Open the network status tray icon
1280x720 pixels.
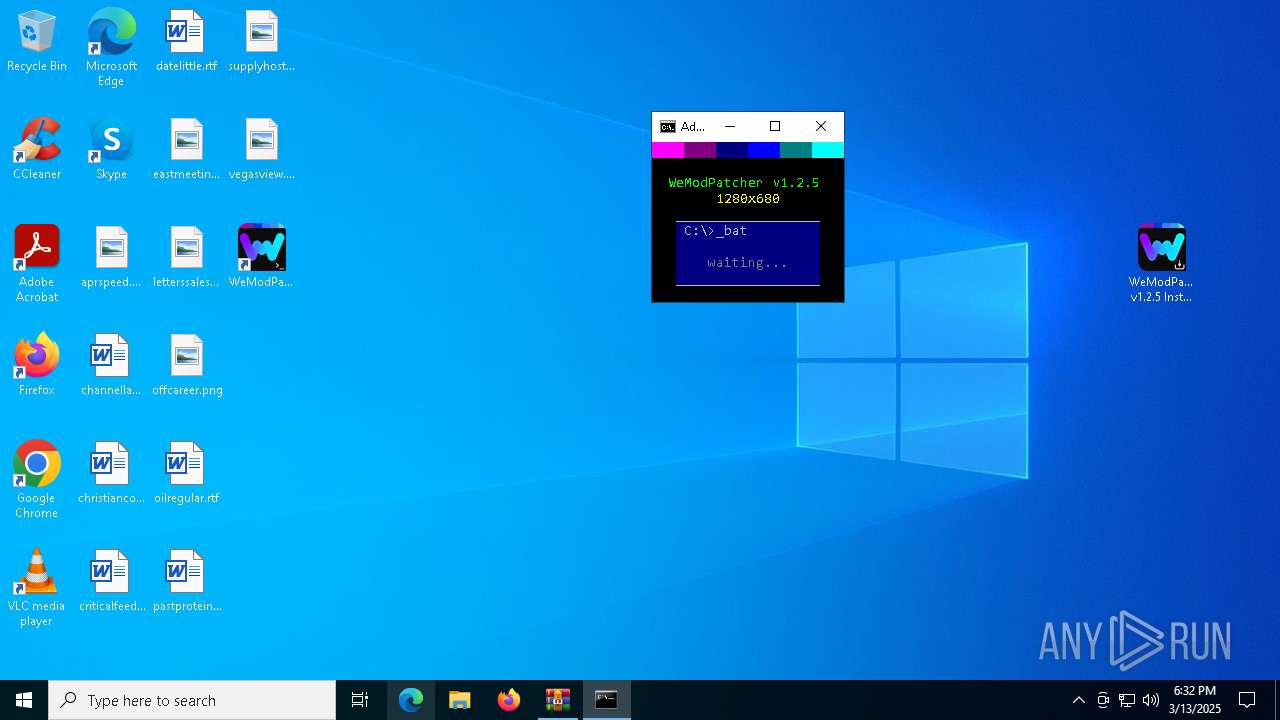pos(1127,700)
